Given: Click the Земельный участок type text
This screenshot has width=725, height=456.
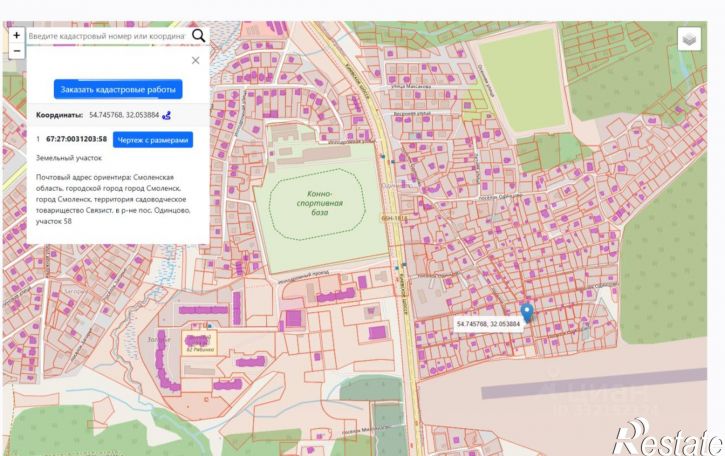Looking at the screenshot, I should click(x=69, y=158).
